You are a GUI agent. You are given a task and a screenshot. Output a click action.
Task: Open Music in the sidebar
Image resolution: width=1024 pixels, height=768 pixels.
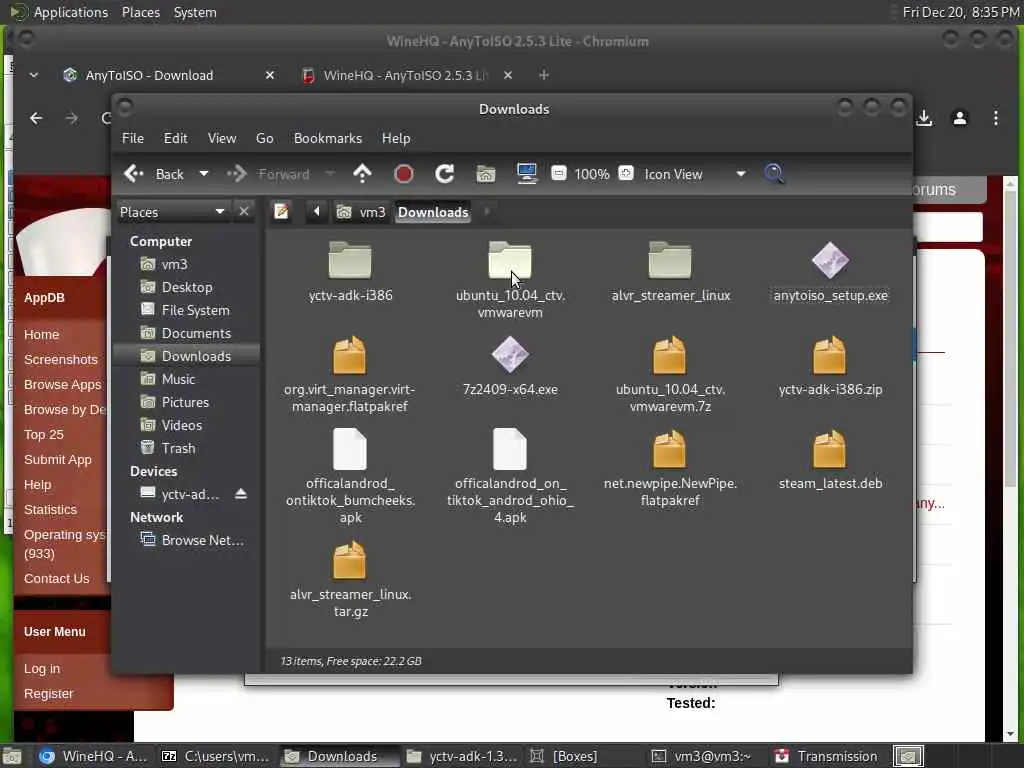tap(178, 379)
